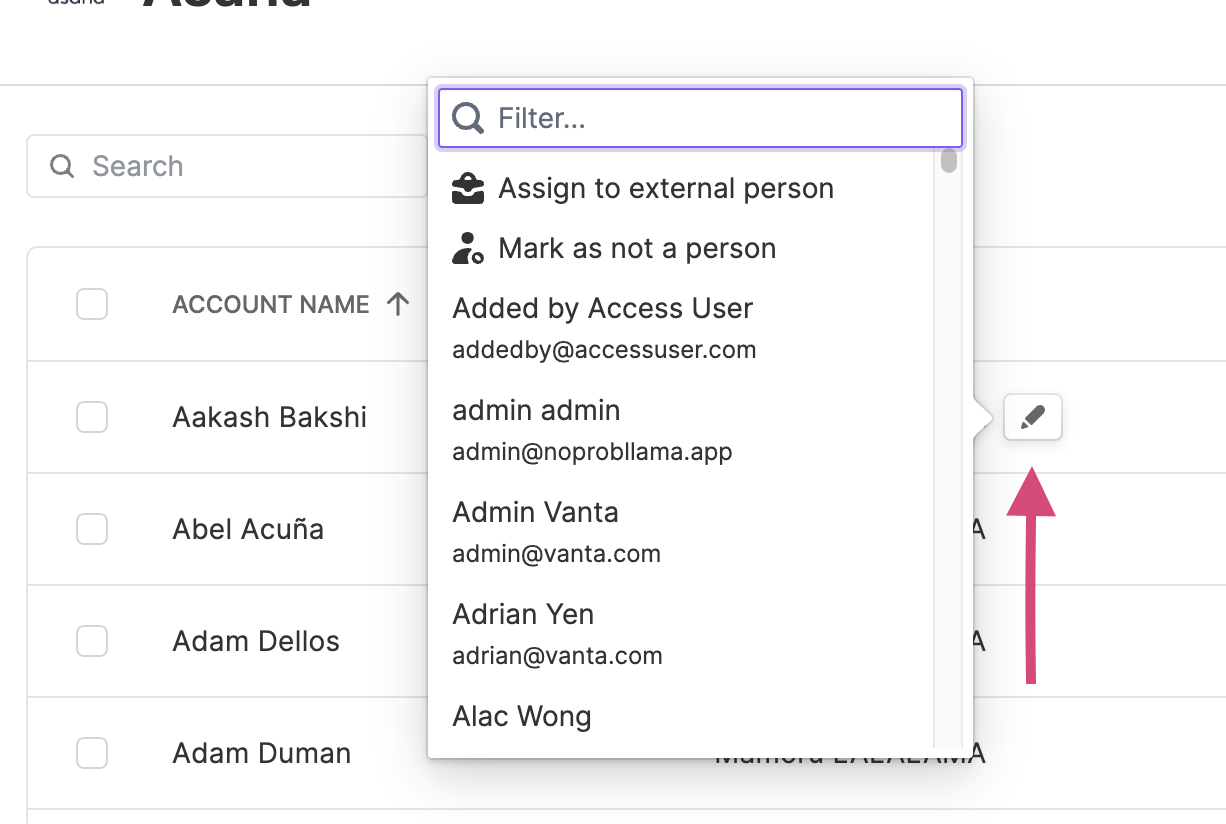
Task: Toggle the select-all checkbox in the header row
Action: click(x=92, y=304)
